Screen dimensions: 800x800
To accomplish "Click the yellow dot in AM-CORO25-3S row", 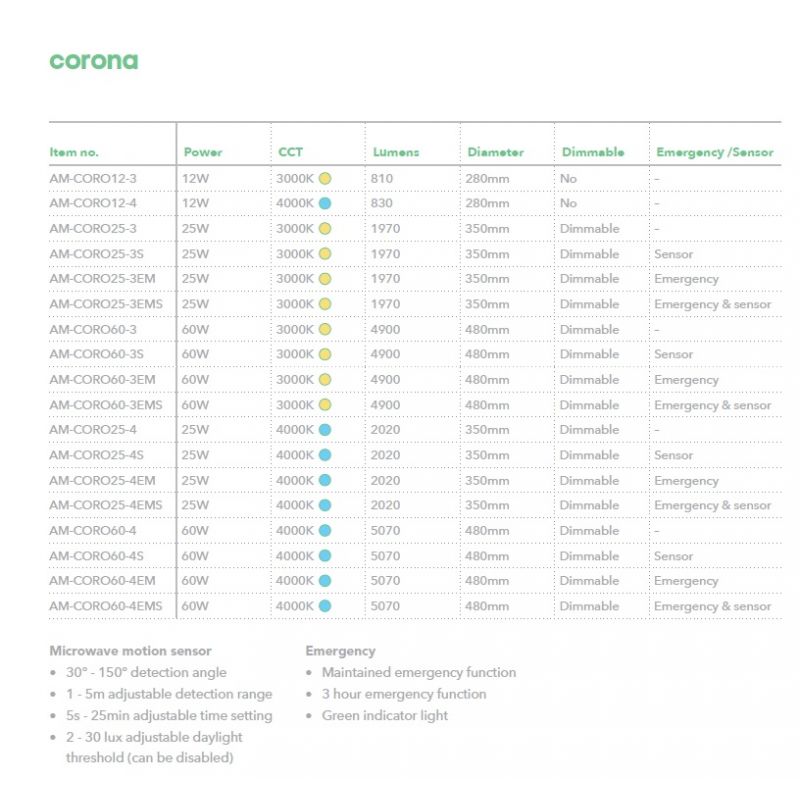I will click(x=325, y=254).
